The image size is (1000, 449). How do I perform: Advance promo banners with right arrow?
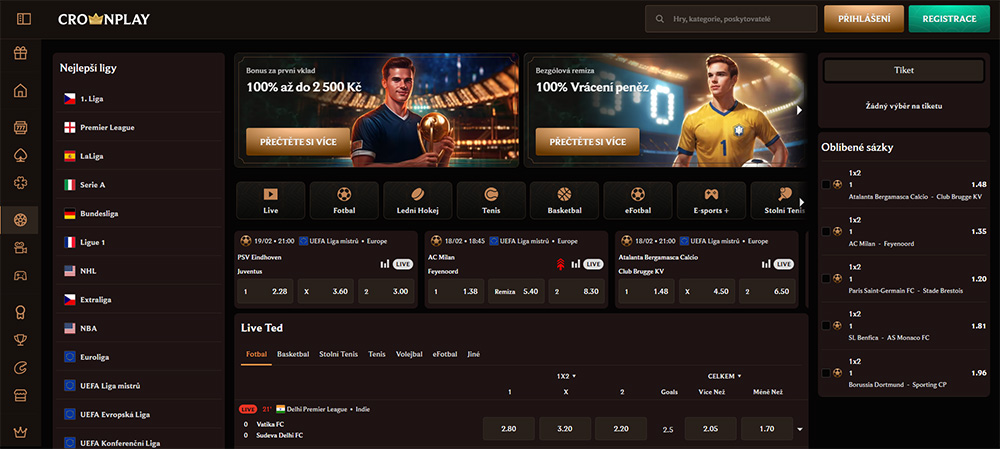800,110
